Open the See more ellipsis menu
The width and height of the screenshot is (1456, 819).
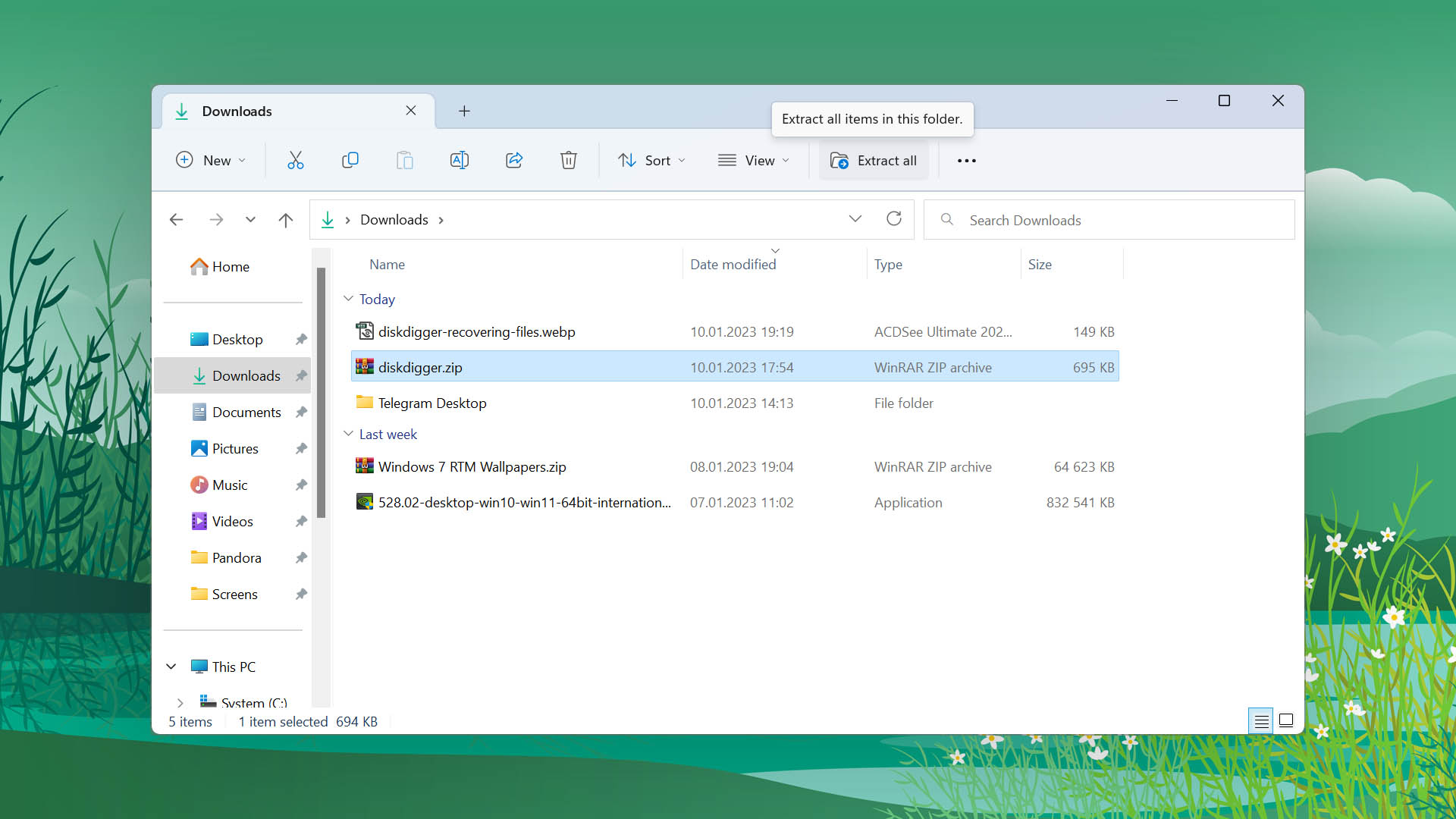tap(966, 161)
